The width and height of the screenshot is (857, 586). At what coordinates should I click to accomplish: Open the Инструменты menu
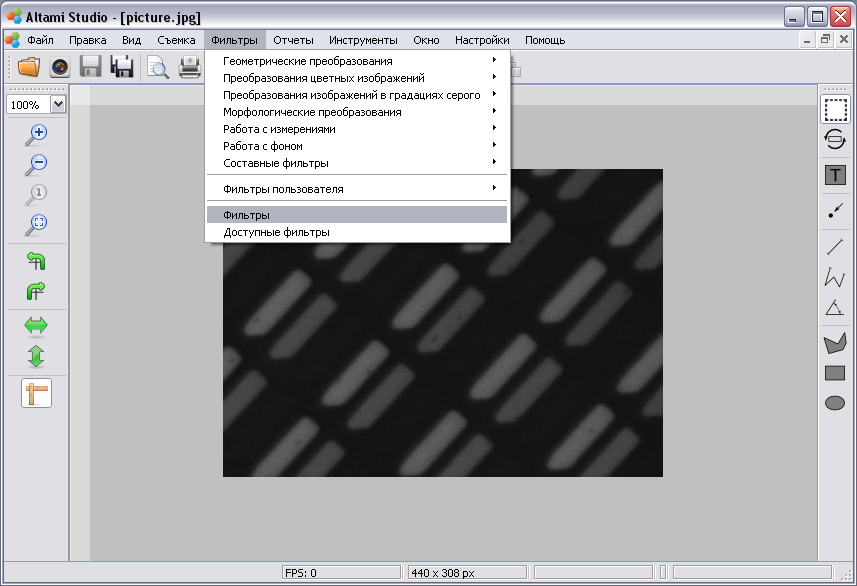click(x=363, y=40)
